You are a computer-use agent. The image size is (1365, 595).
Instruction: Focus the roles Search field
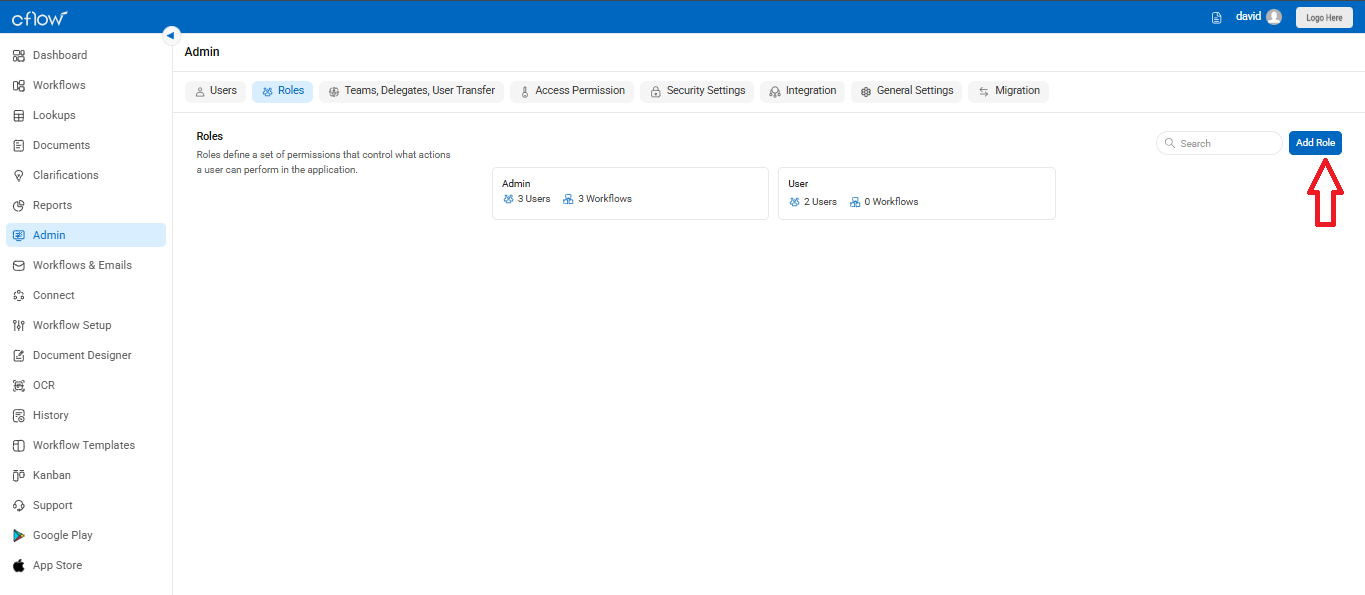(x=1219, y=143)
